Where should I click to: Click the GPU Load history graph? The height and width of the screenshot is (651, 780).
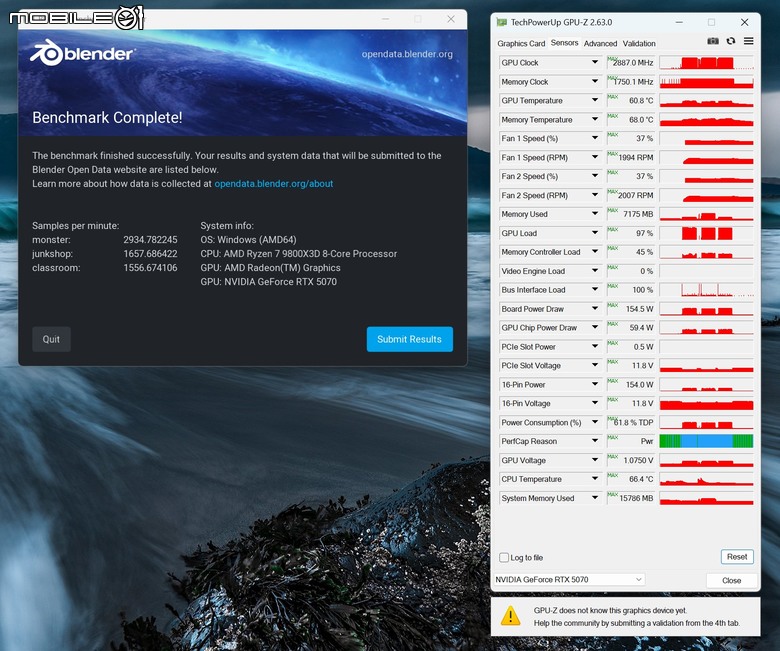click(706, 233)
